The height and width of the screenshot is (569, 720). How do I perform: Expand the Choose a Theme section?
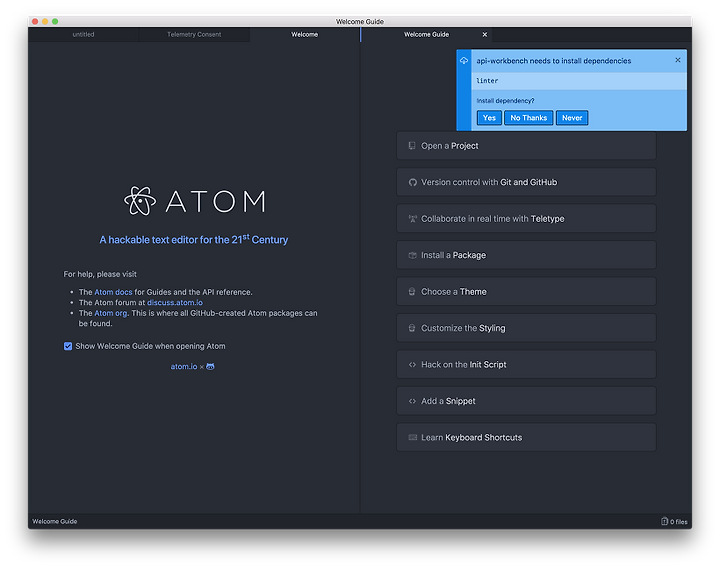click(526, 292)
